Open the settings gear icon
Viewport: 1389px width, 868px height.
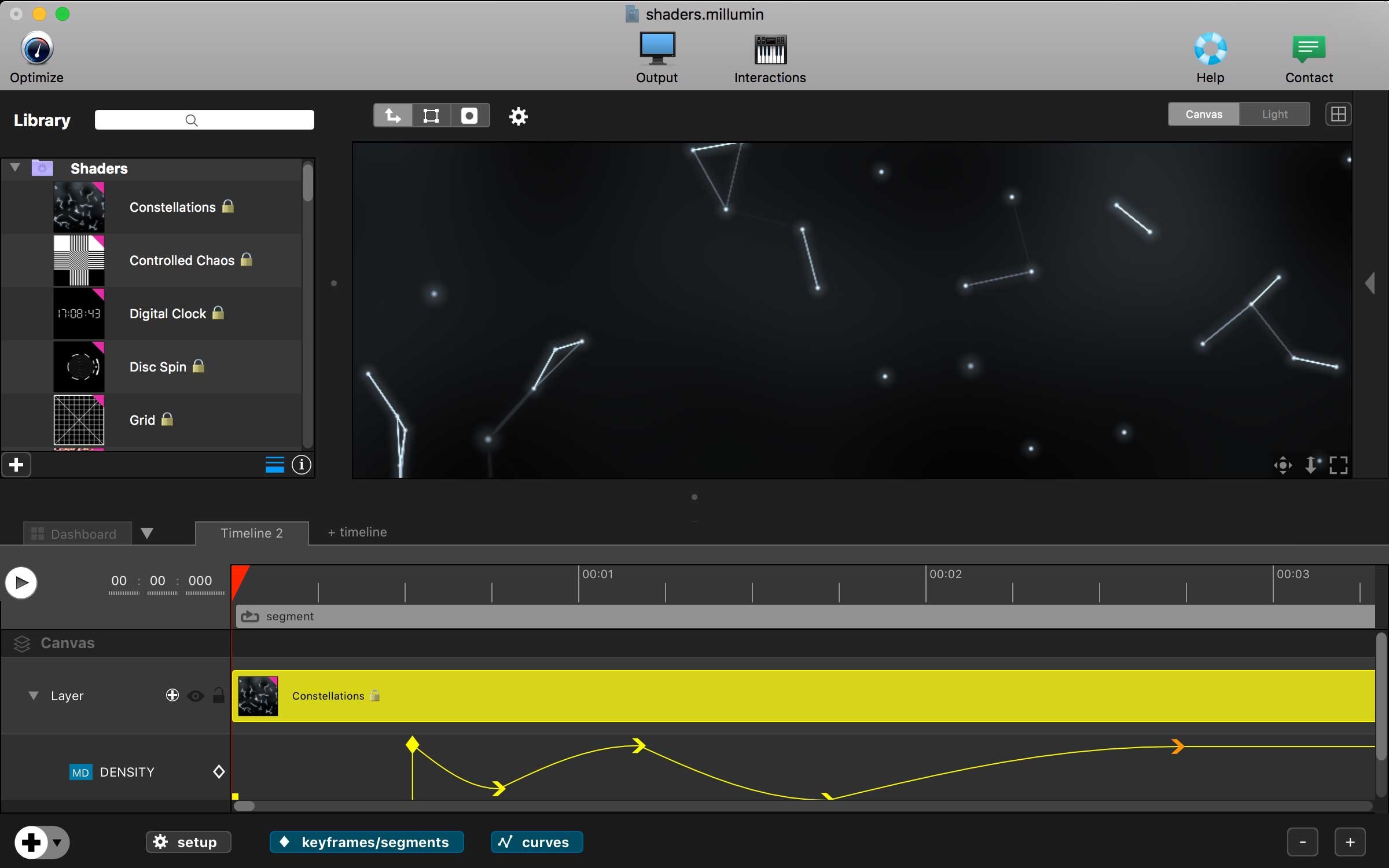pos(518,116)
